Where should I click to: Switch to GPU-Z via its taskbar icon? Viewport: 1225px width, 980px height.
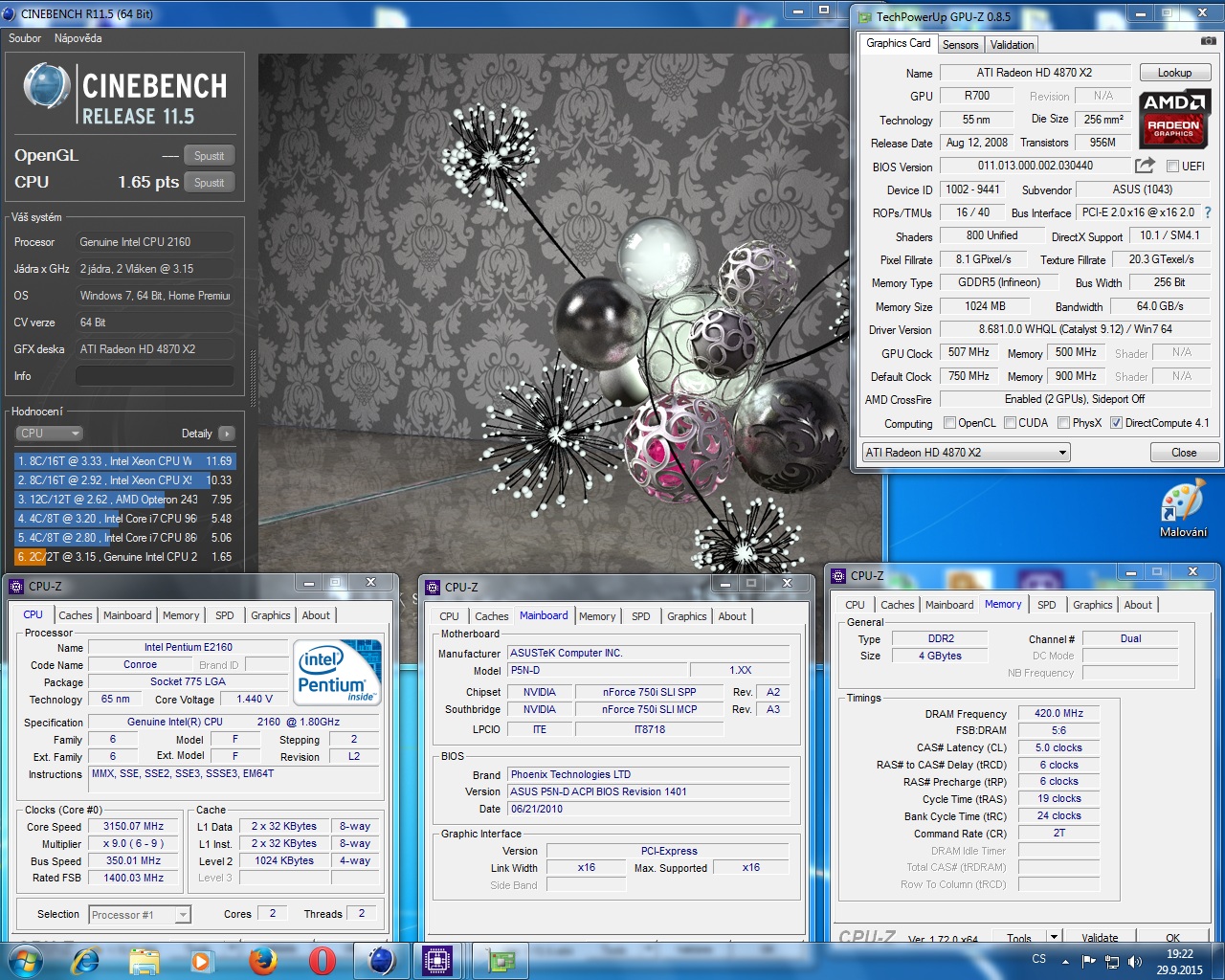pyautogui.click(x=500, y=961)
